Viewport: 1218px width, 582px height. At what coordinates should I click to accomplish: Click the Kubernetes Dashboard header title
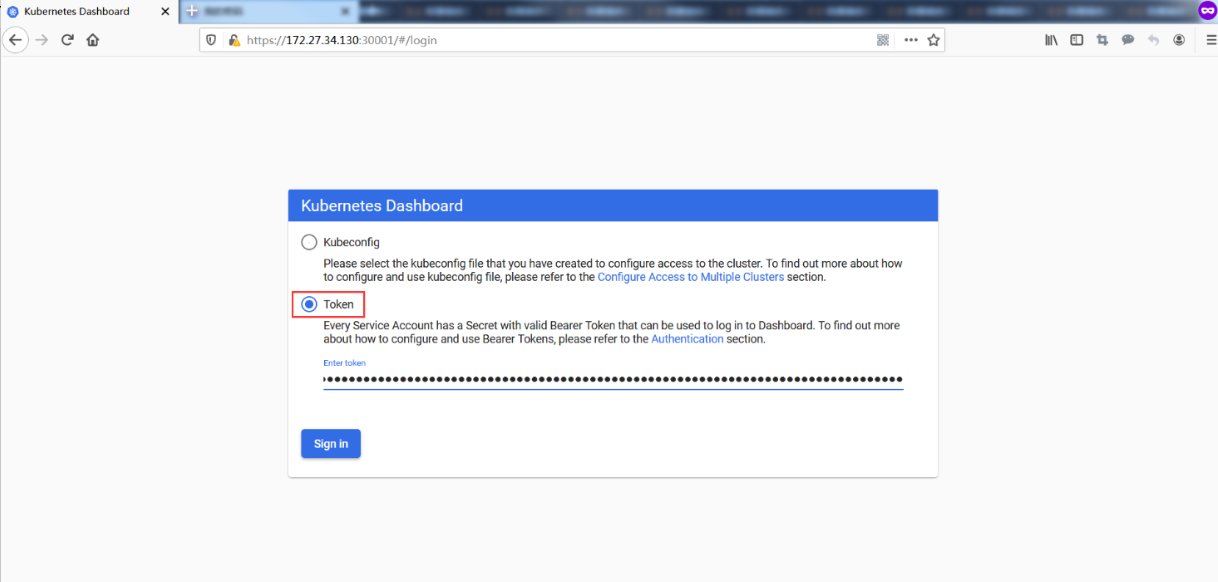click(382, 206)
